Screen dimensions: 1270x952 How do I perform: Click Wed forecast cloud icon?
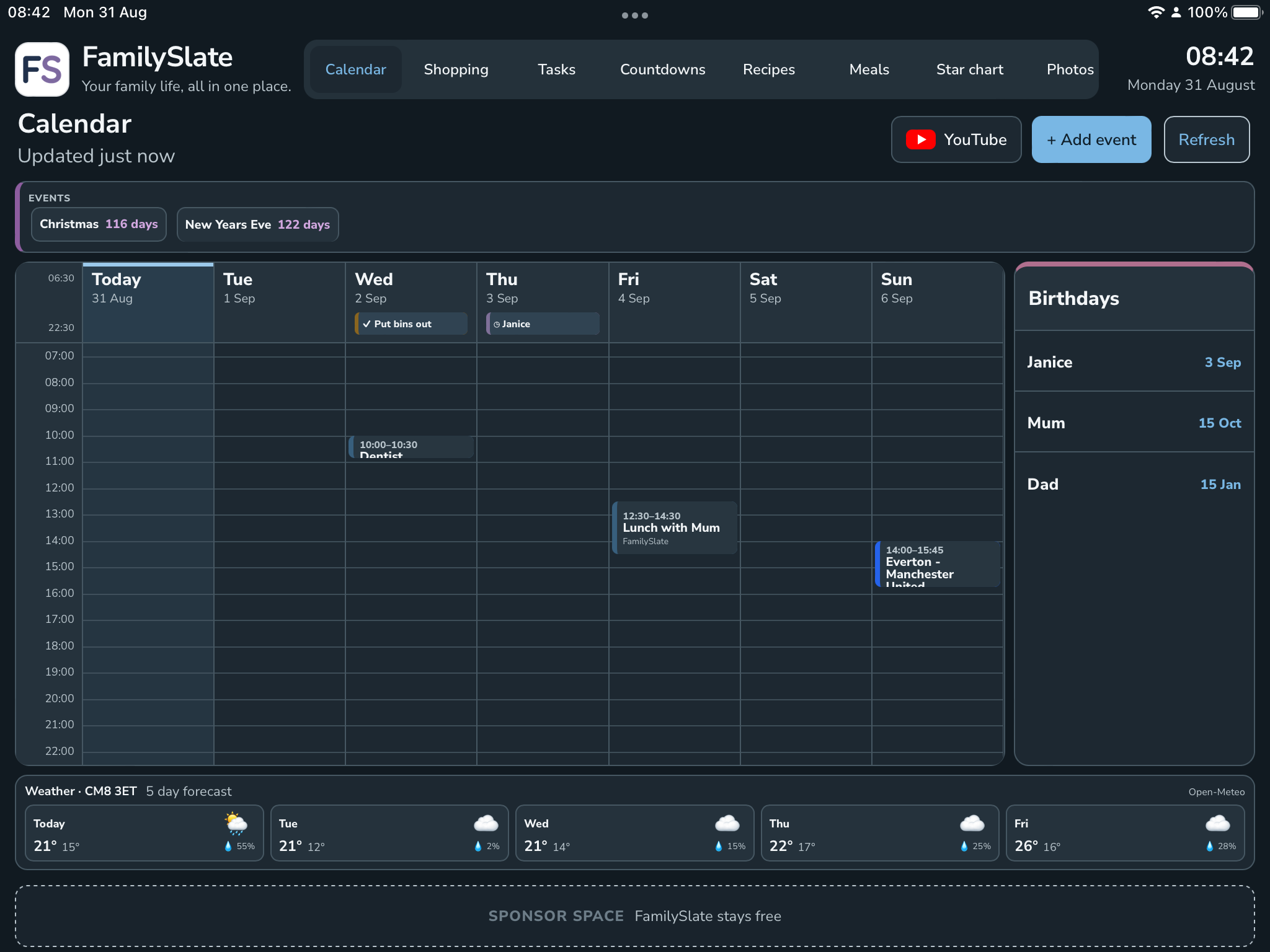pyautogui.click(x=727, y=823)
